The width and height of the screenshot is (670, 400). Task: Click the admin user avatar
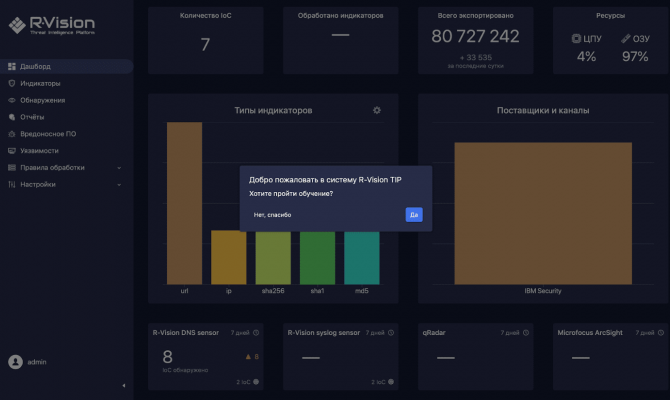pos(15,362)
